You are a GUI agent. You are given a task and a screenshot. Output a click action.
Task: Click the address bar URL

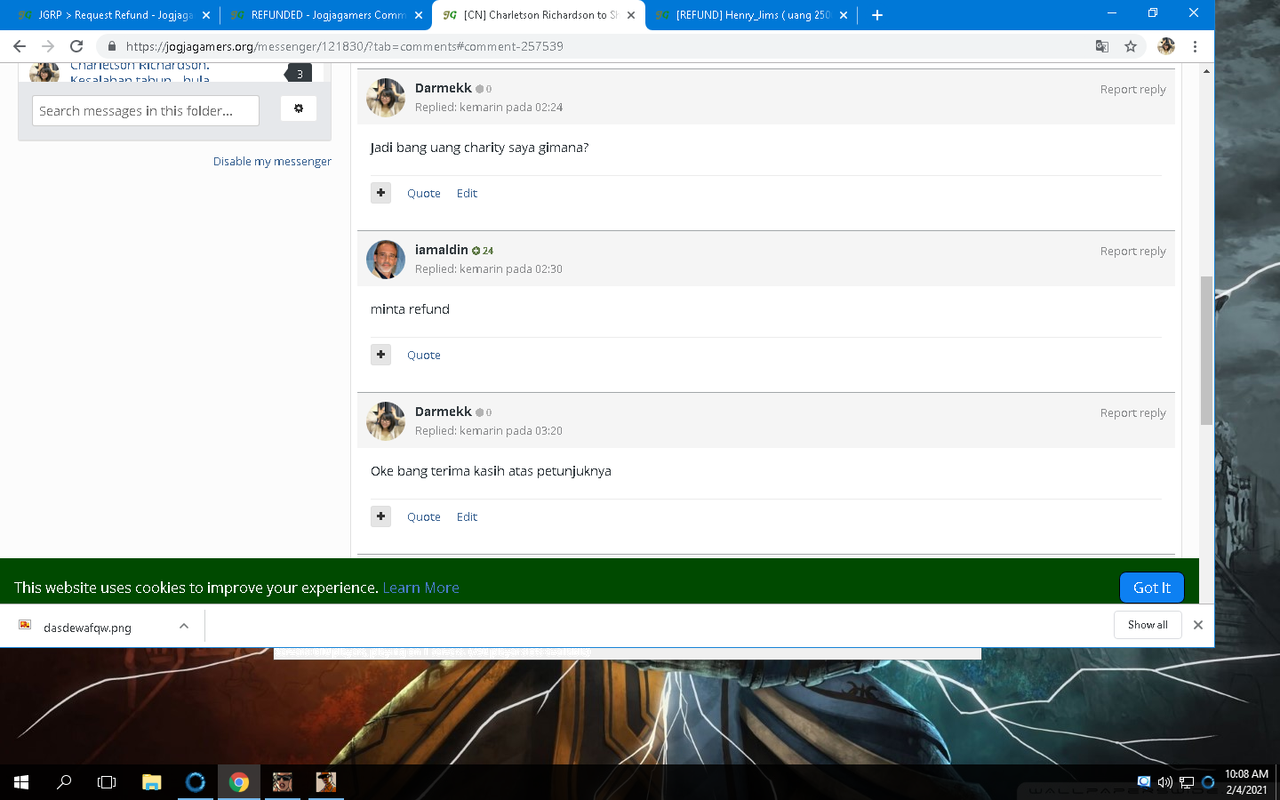point(344,46)
